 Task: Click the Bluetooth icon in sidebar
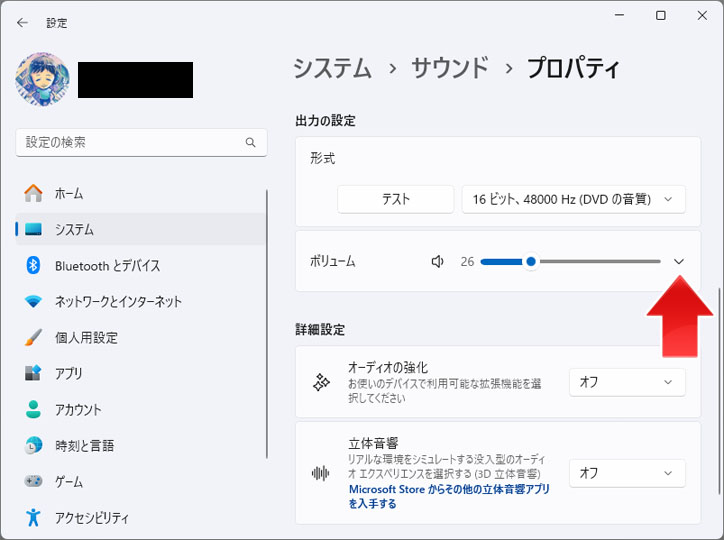click(x=33, y=265)
